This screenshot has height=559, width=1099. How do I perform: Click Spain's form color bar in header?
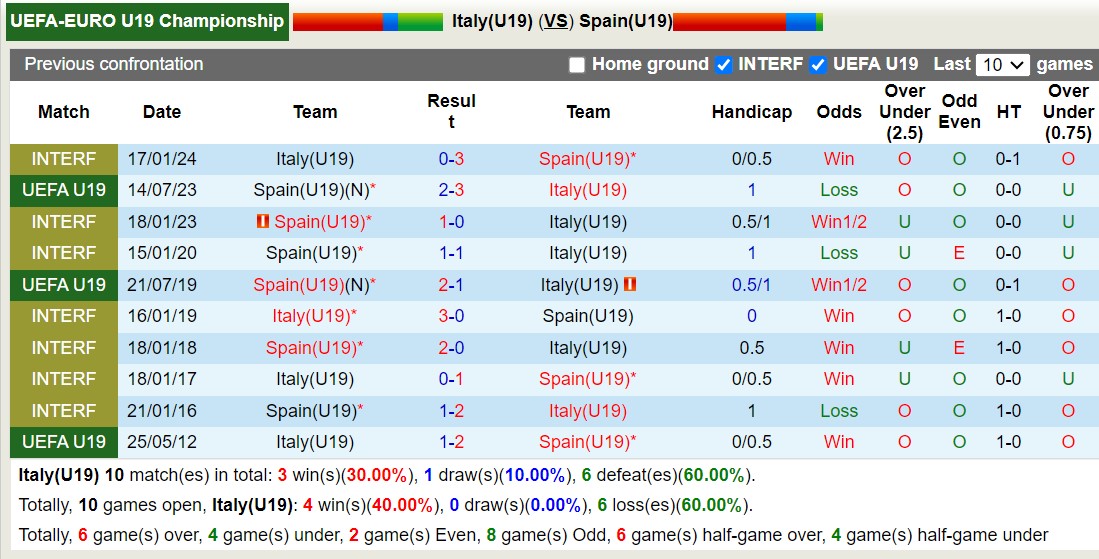pyautogui.click(x=748, y=22)
